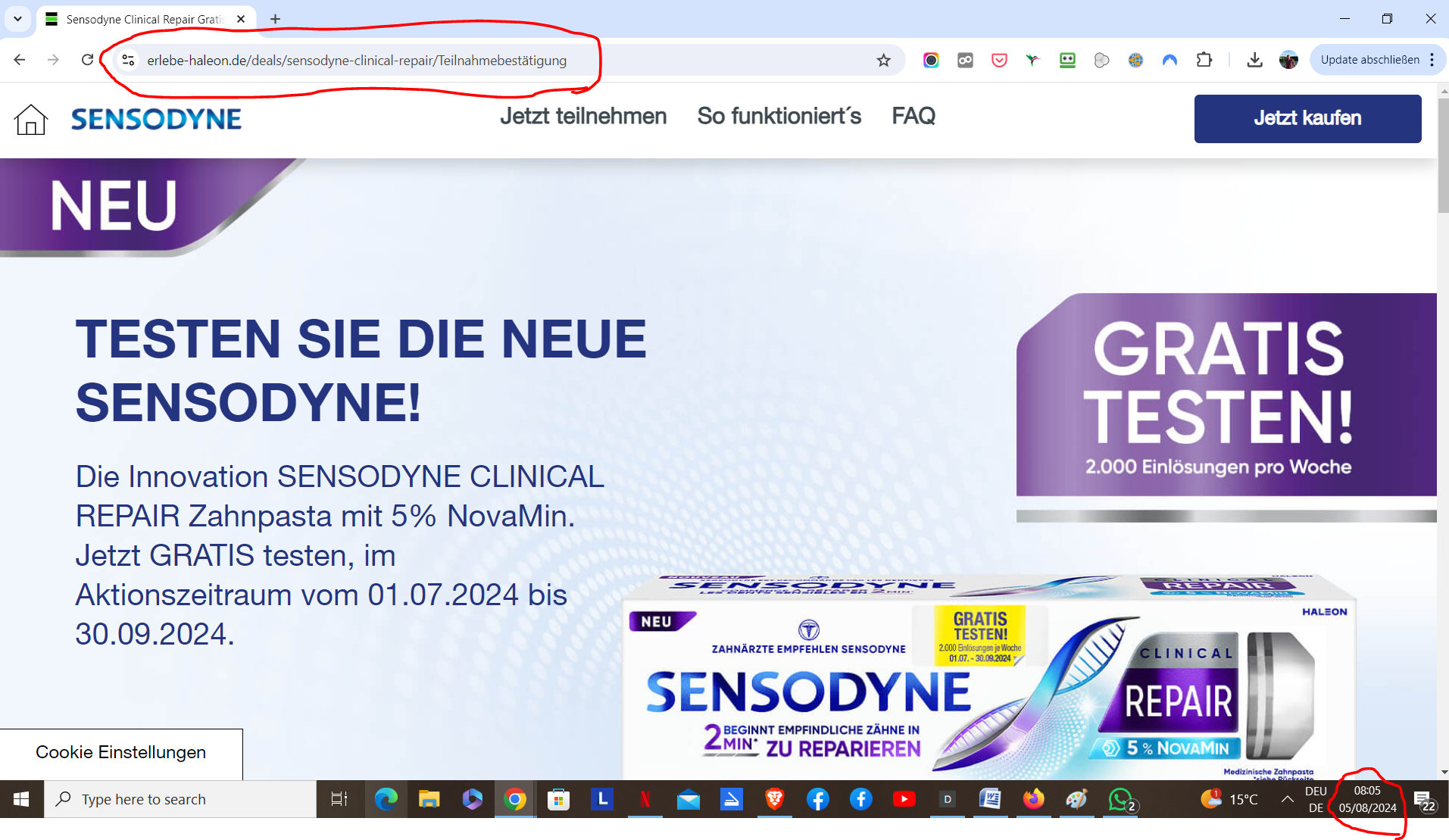The width and height of the screenshot is (1449, 840).
Task: Open Task View on the taskbar
Action: tap(339, 799)
